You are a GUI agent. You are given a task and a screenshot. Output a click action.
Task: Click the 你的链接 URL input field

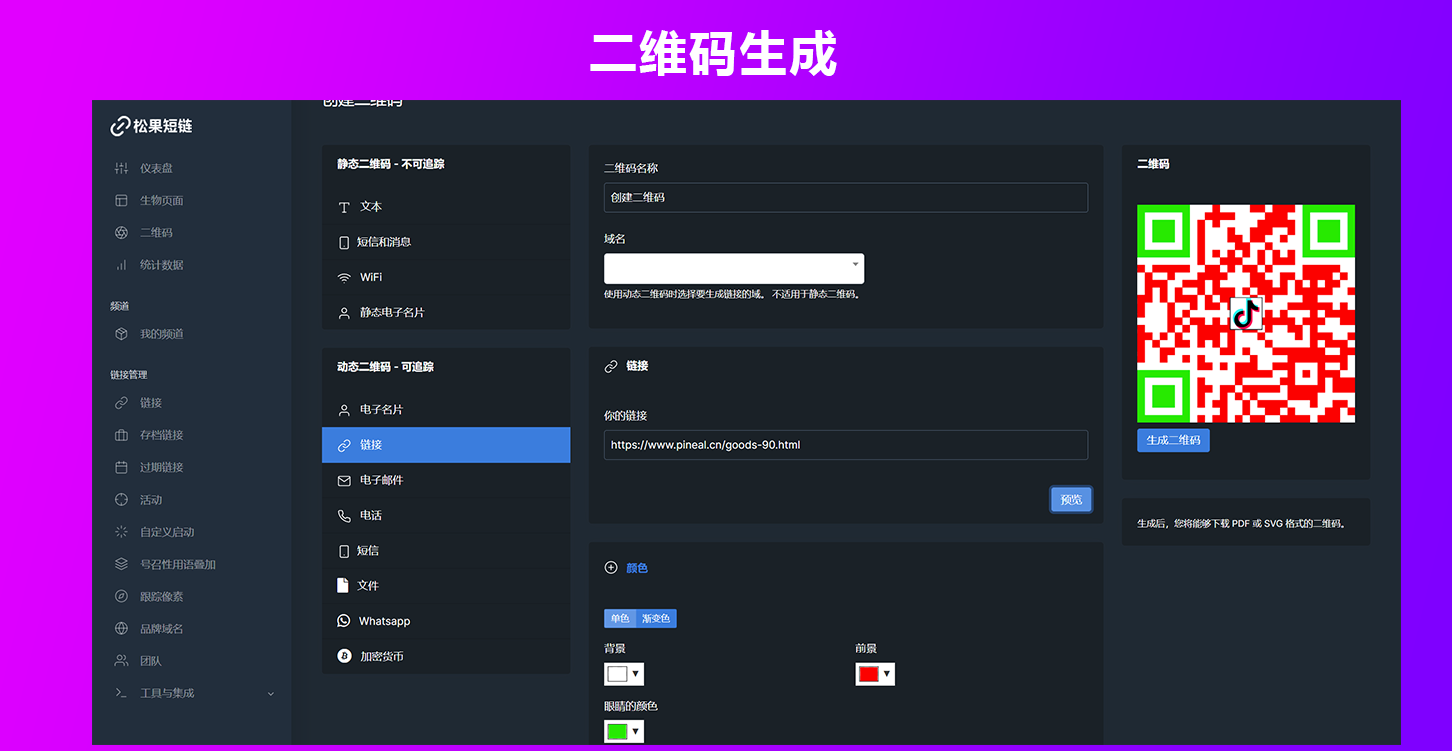click(x=845, y=445)
